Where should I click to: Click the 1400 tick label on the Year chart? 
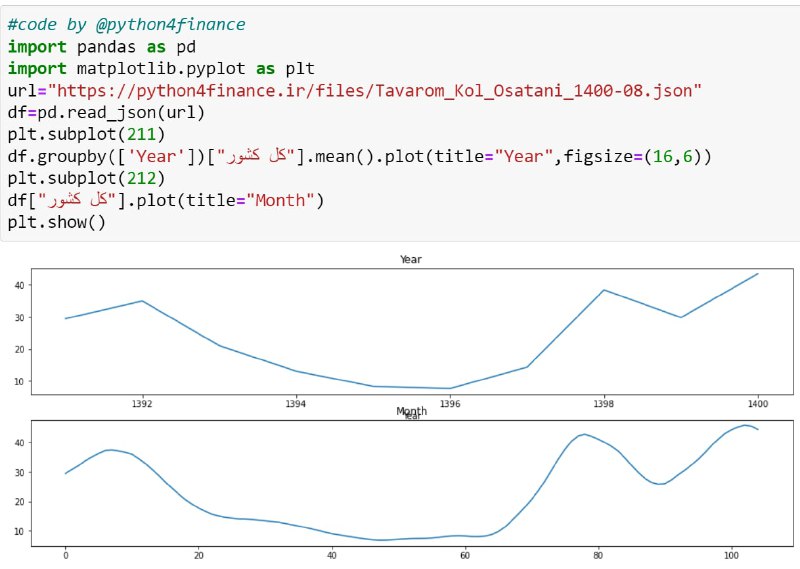(758, 404)
